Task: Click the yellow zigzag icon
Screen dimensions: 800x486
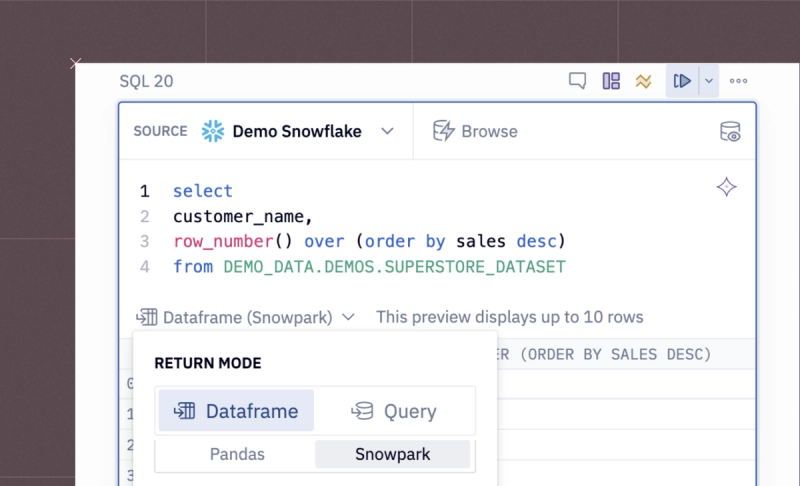Action: tap(643, 81)
